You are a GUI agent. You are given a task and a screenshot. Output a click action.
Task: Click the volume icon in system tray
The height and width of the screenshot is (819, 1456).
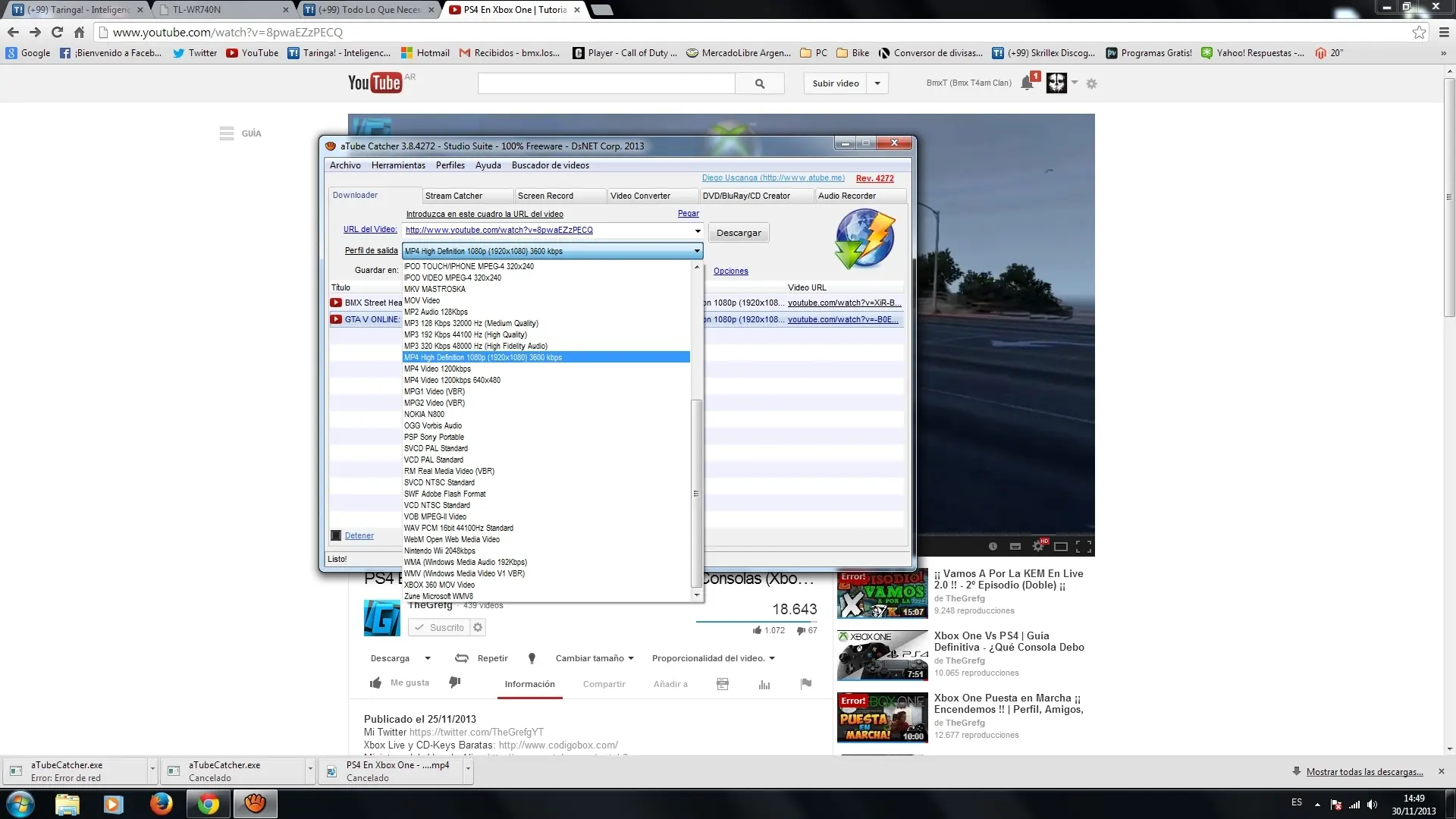[x=1372, y=805]
